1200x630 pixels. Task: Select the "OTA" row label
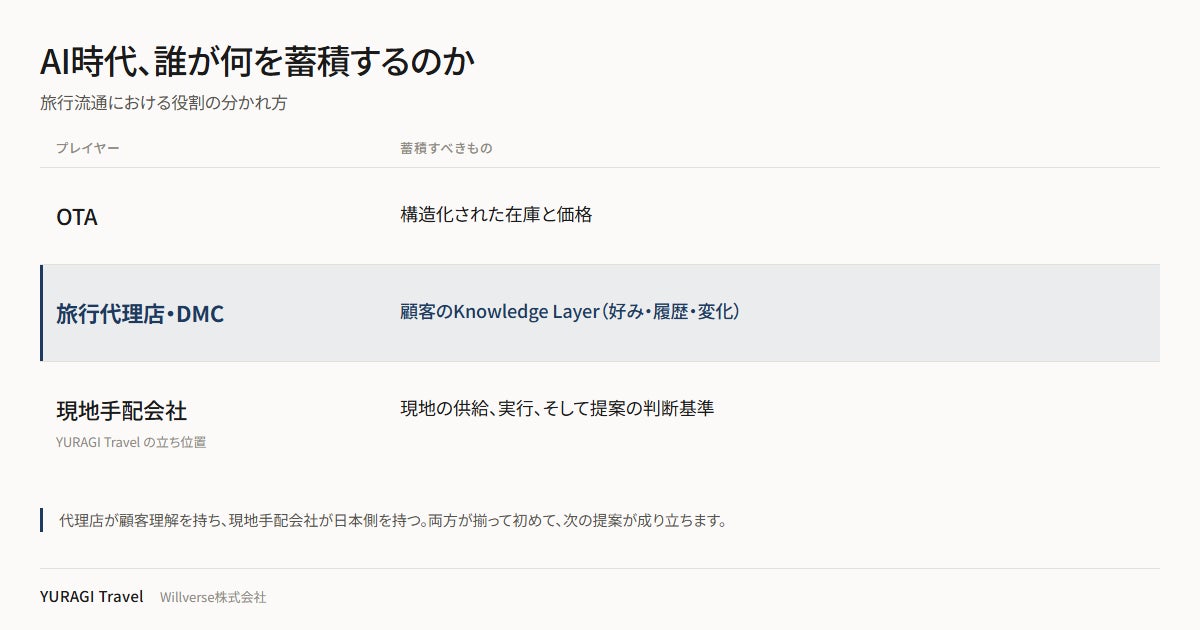(x=77, y=217)
